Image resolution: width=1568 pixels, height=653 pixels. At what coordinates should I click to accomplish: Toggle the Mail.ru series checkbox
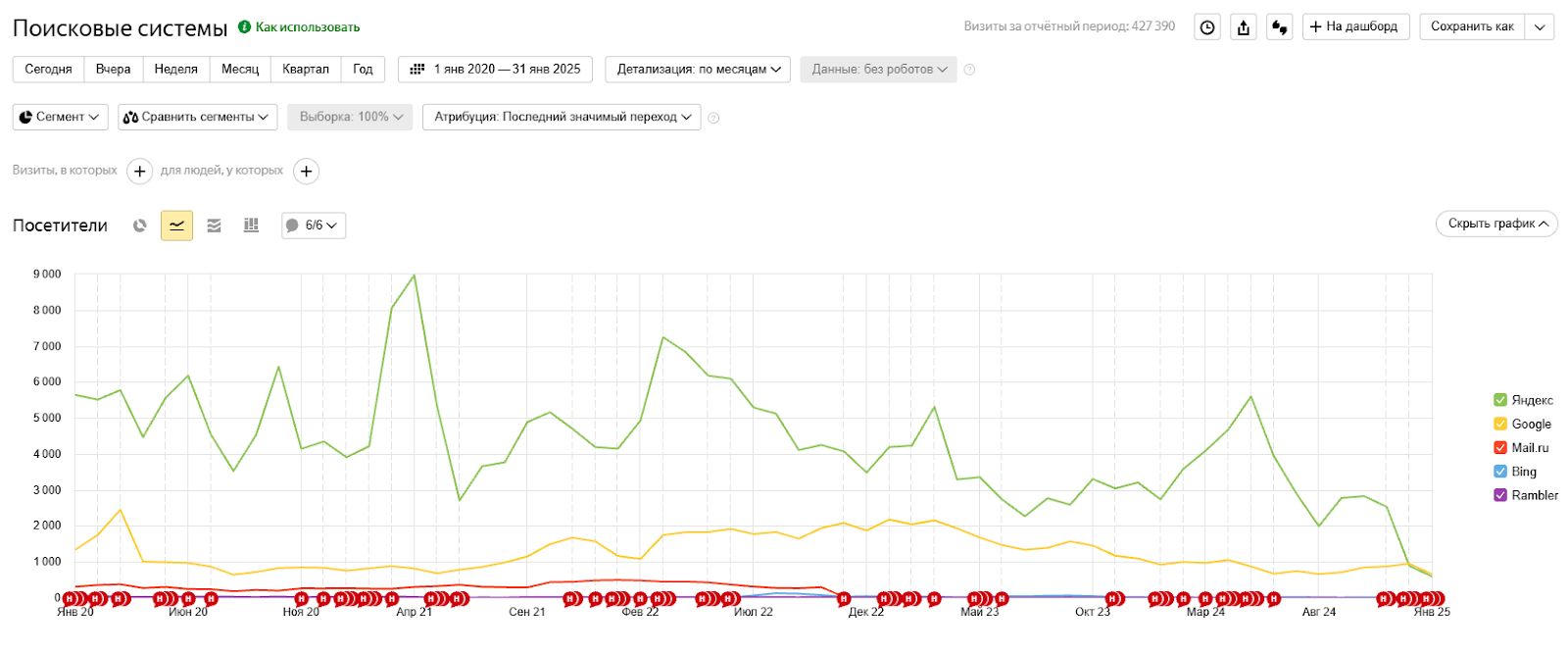[1499, 448]
